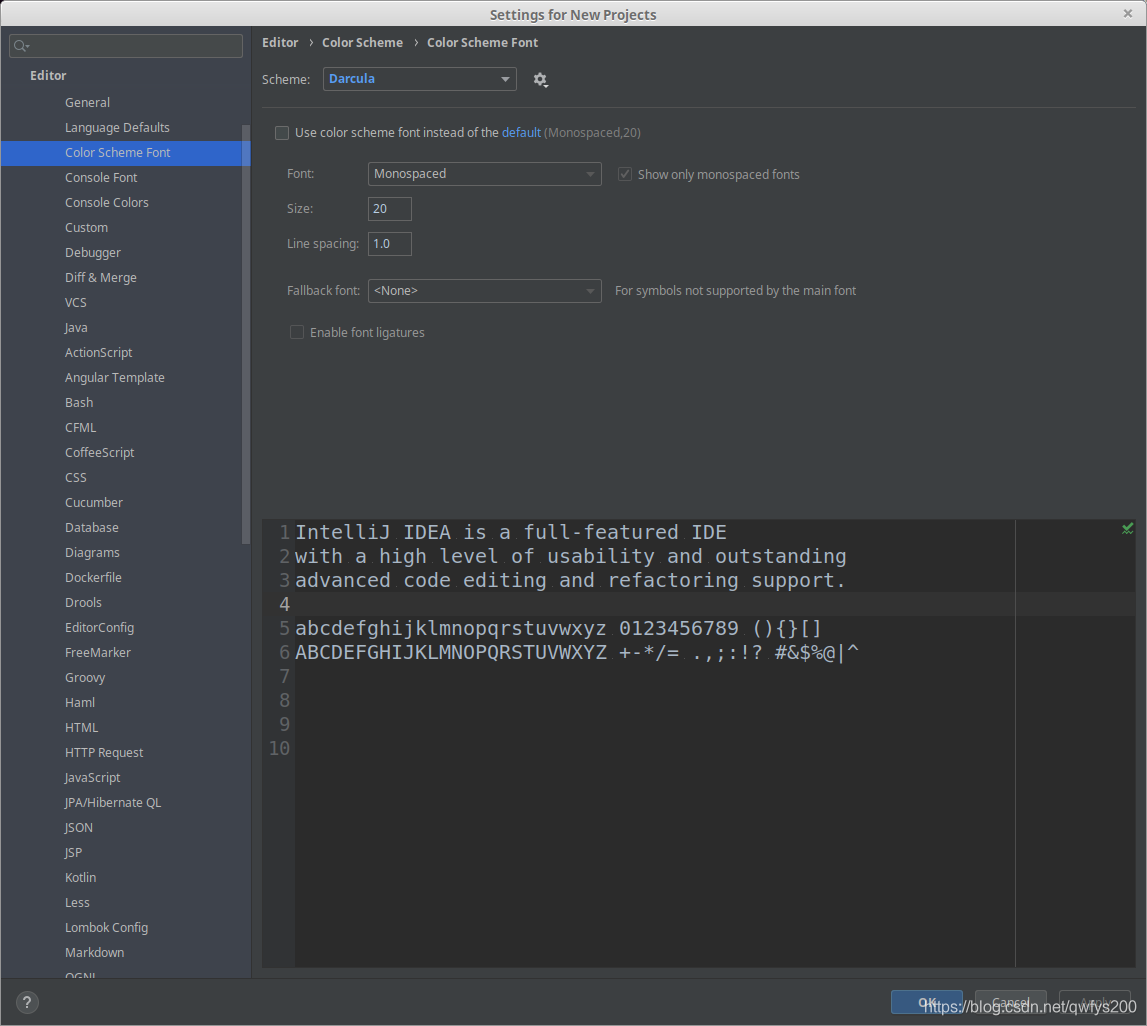Image resolution: width=1147 pixels, height=1026 pixels.
Task: Open Console Colors settings
Action: (x=107, y=203)
